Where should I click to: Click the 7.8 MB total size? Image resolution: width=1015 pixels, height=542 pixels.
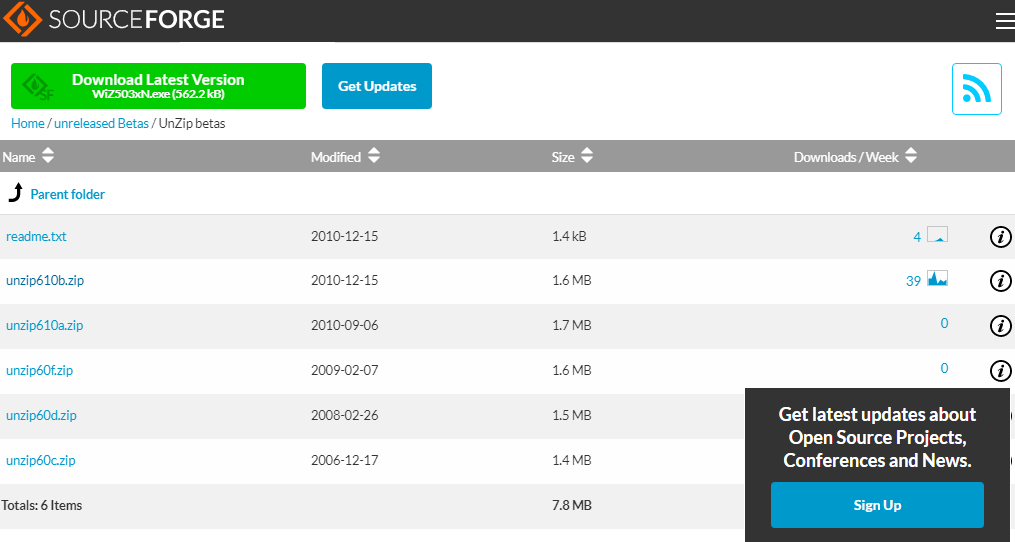coord(572,505)
